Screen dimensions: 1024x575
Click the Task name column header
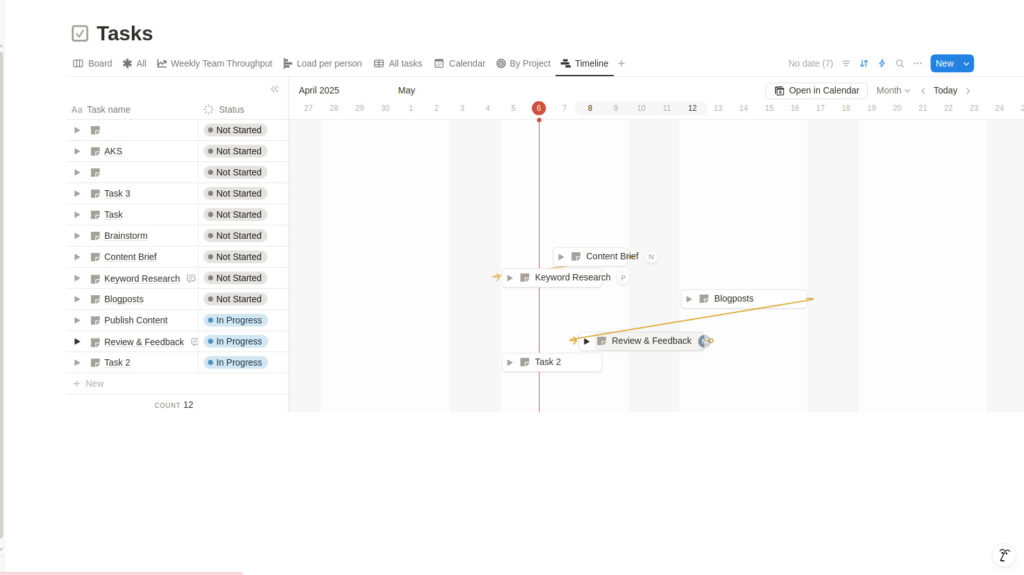pos(101,109)
